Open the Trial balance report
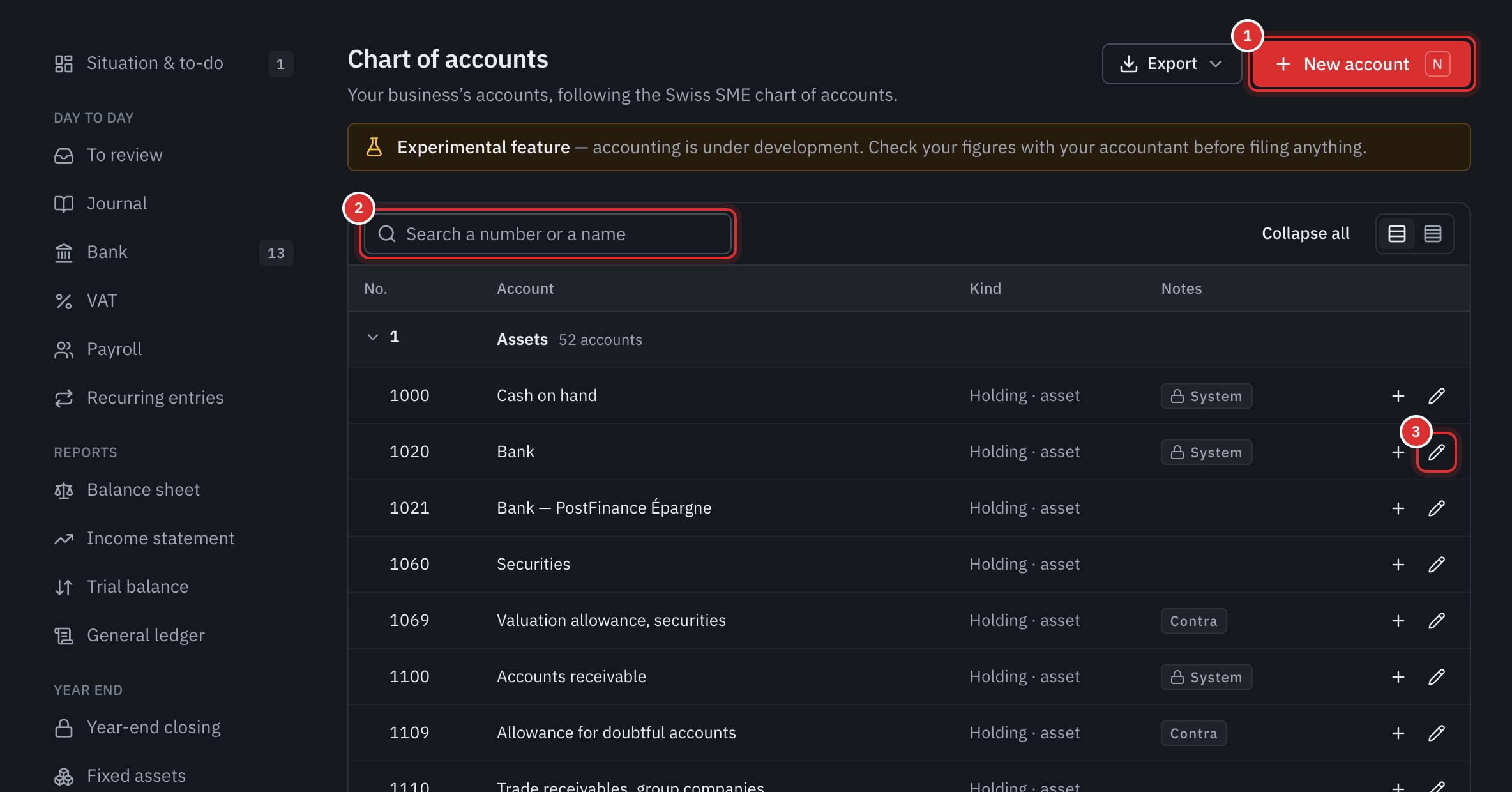Image resolution: width=1512 pixels, height=792 pixels. tap(172, 587)
